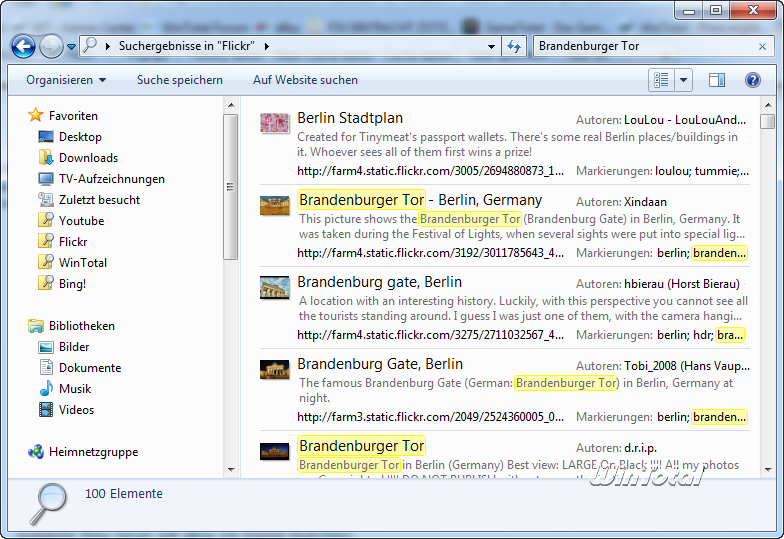Image resolution: width=784 pixels, height=539 pixels.
Task: Select the Heimnetzgruppe icon in sidebar
Action: [37, 452]
